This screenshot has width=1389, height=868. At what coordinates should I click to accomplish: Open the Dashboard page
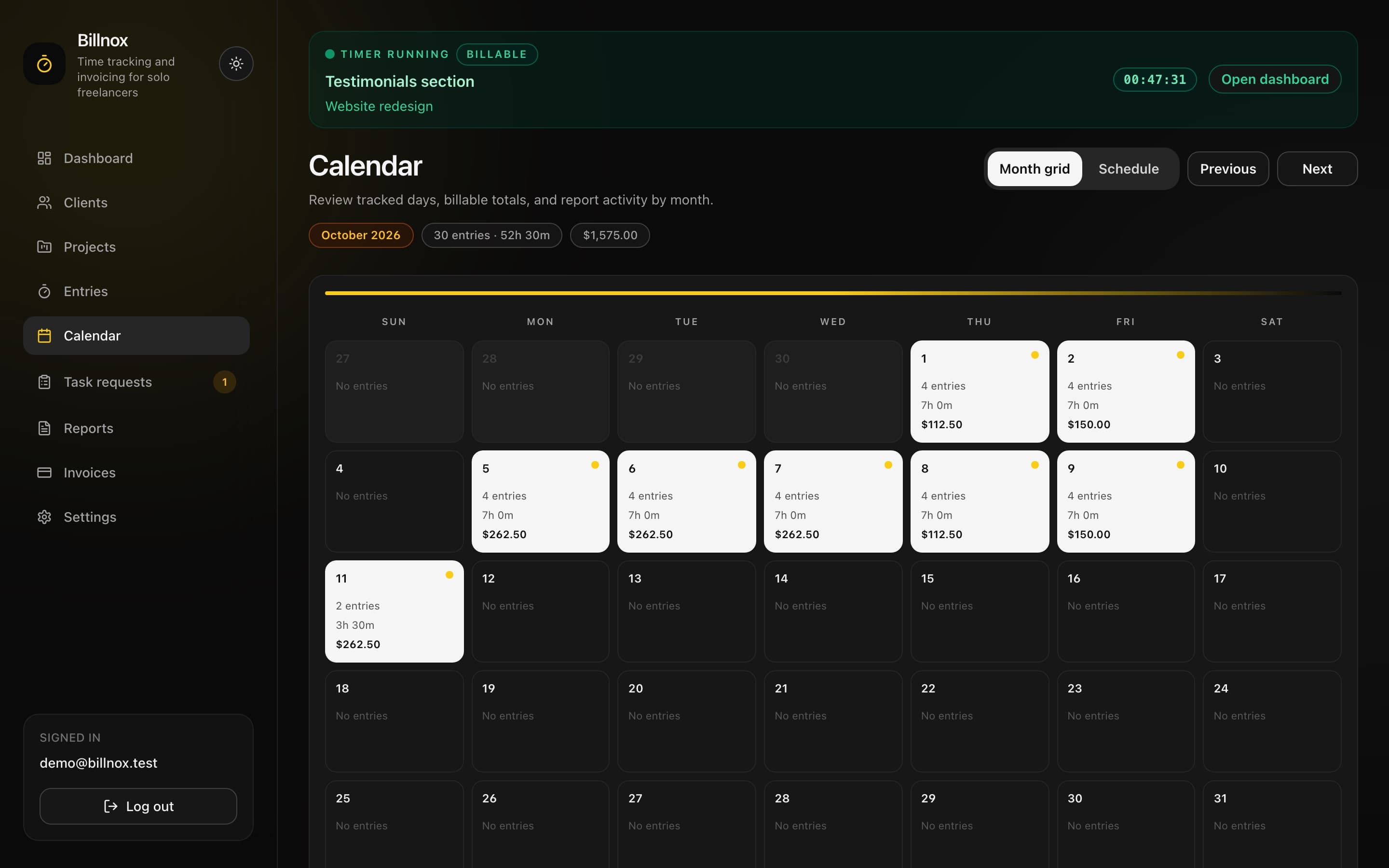[136, 159]
